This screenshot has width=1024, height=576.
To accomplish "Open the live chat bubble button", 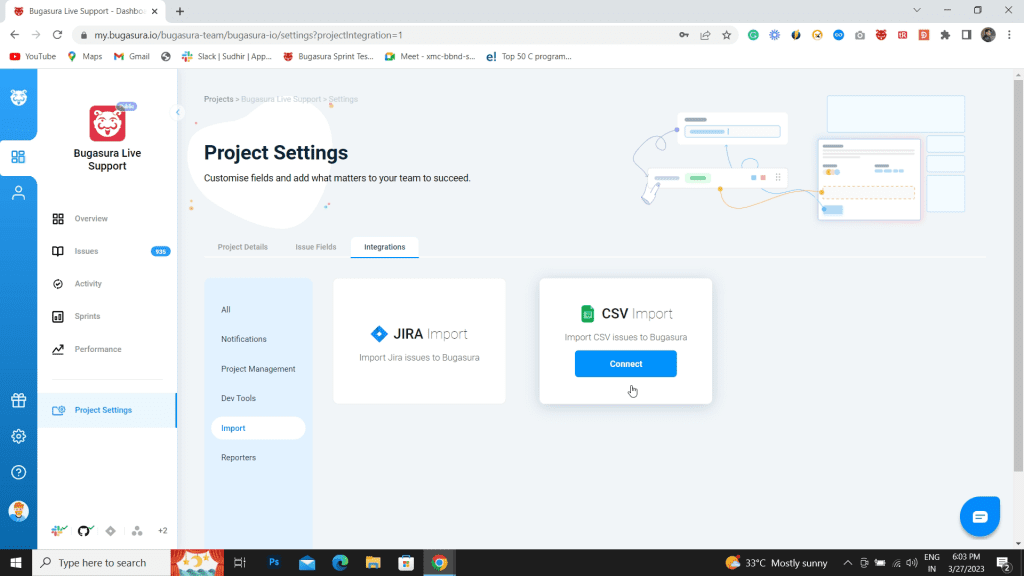I will tap(980, 517).
